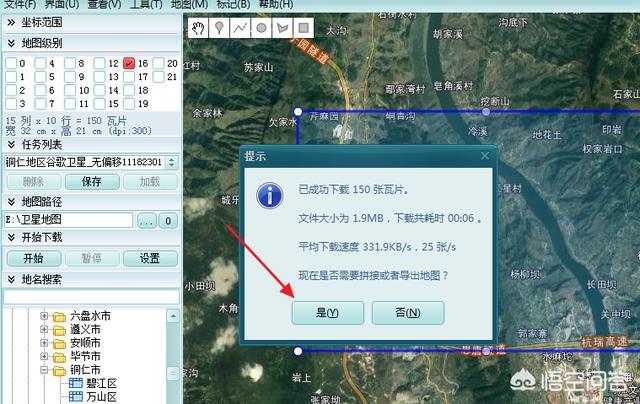Select the circle selection tool
Viewport: 640px width, 404px height.
pos(261,27)
